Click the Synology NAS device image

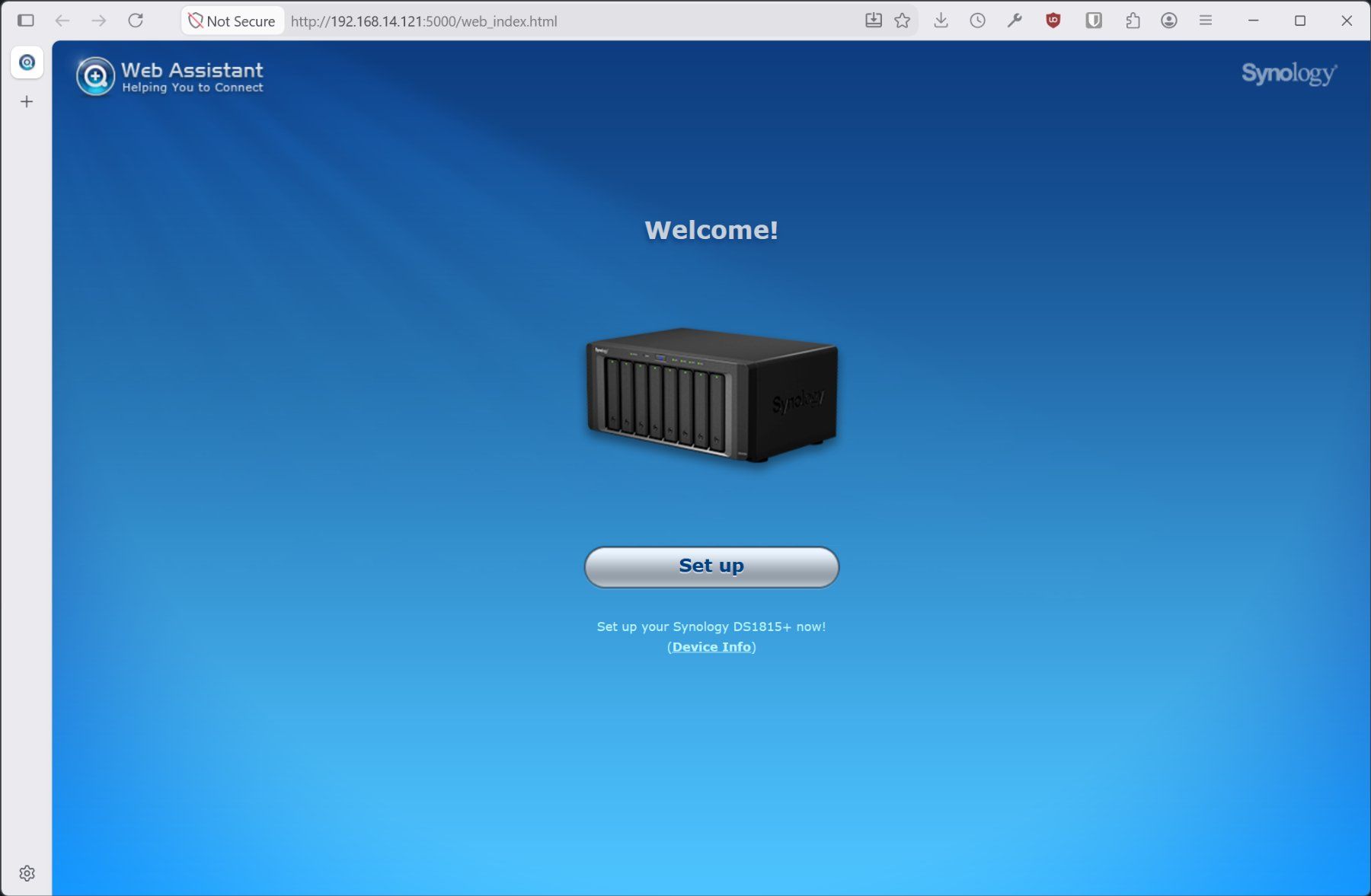pyautogui.click(x=711, y=394)
